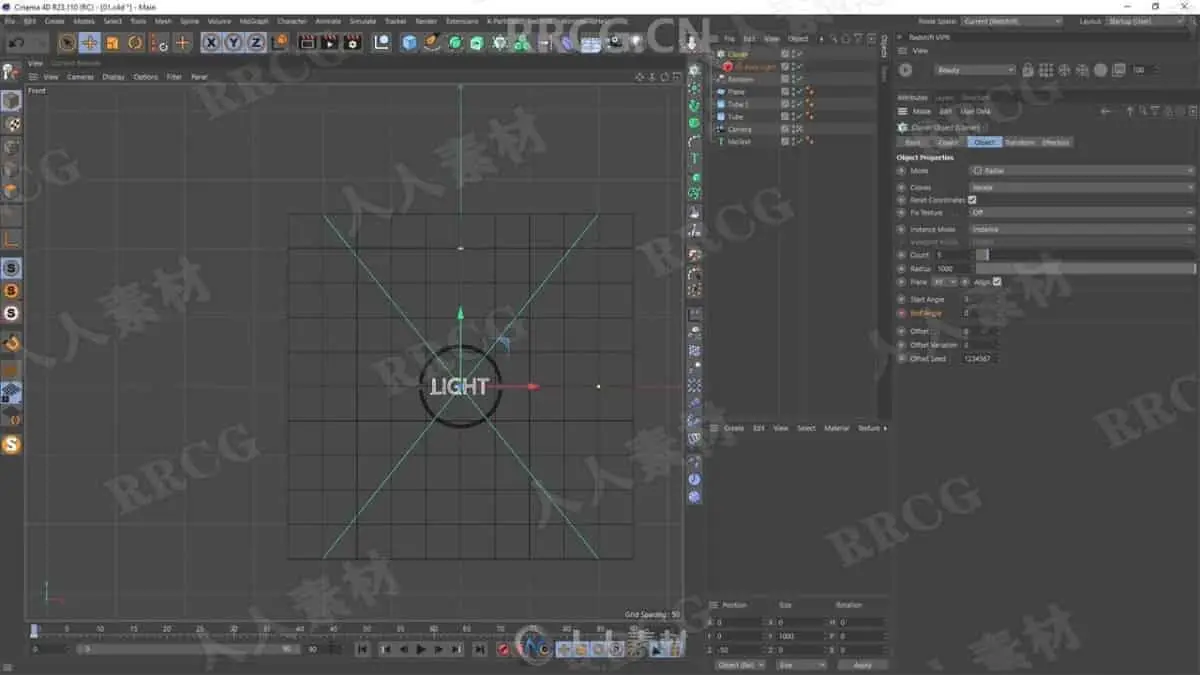Toggle the Y axis lock

(233, 42)
